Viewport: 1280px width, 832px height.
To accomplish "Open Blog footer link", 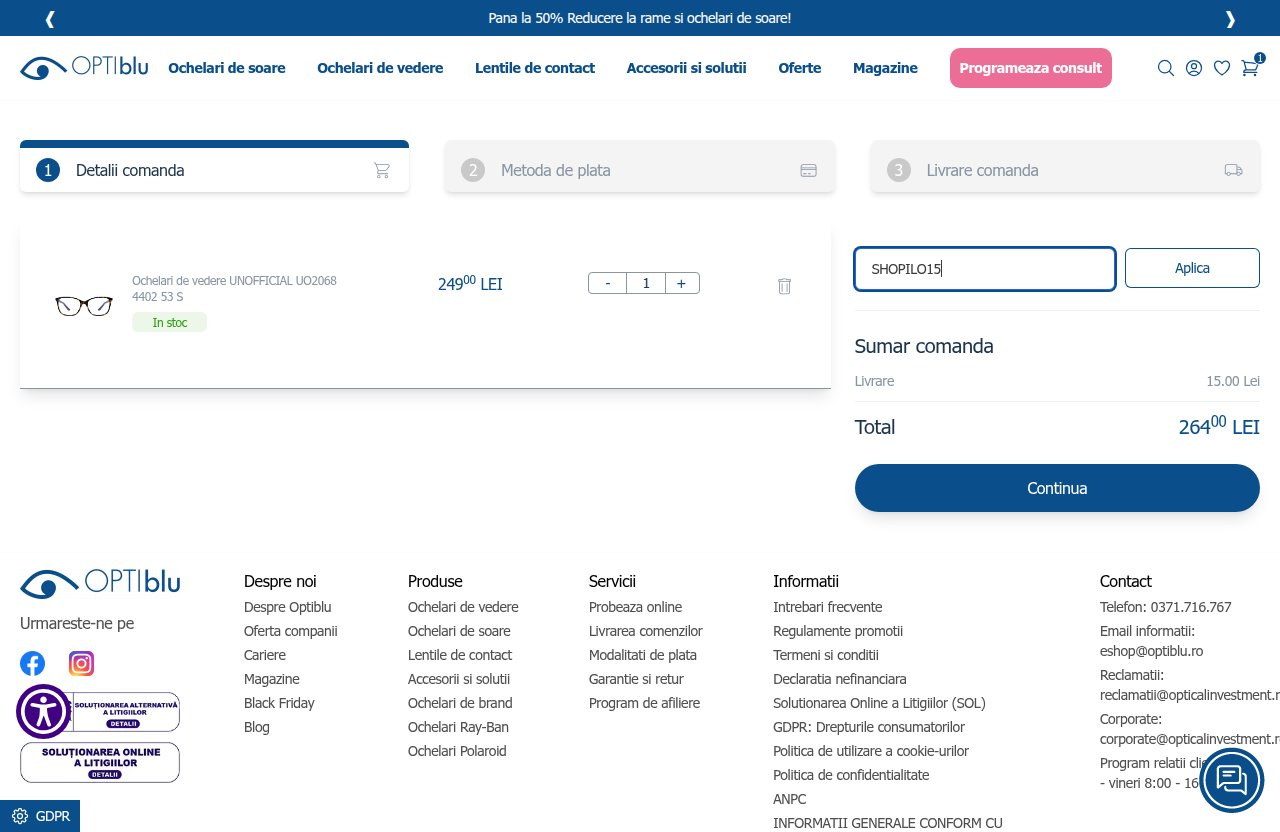I will tap(257, 727).
